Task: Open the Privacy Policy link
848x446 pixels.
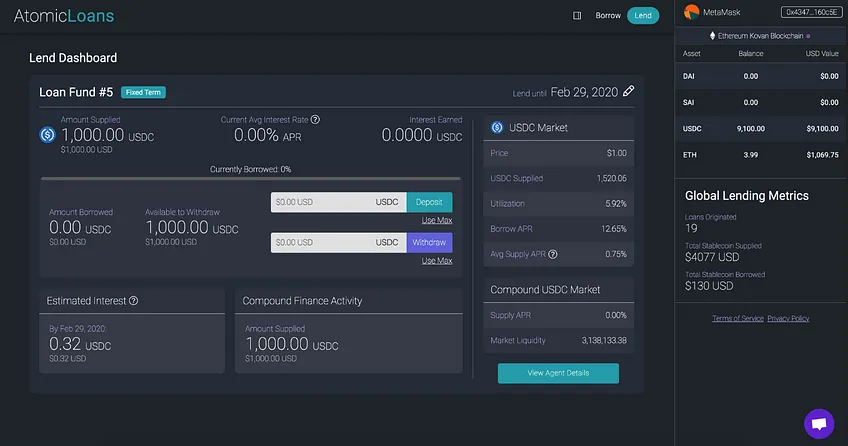Action: coord(788,318)
